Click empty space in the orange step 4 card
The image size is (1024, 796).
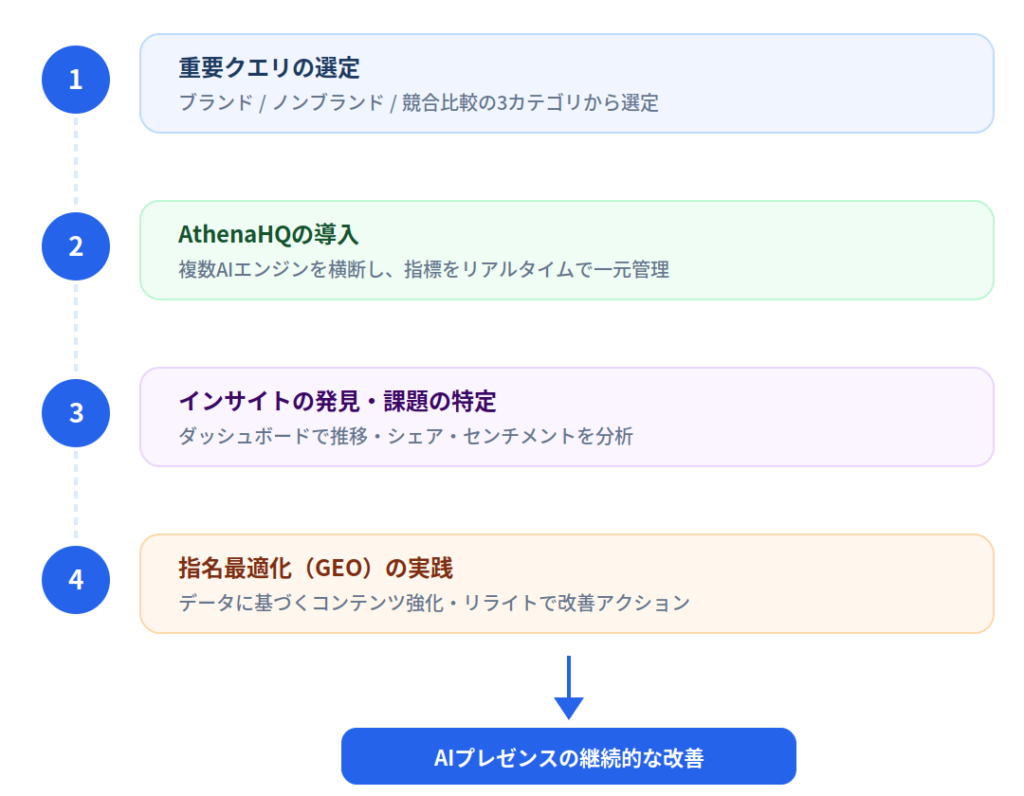point(850,584)
